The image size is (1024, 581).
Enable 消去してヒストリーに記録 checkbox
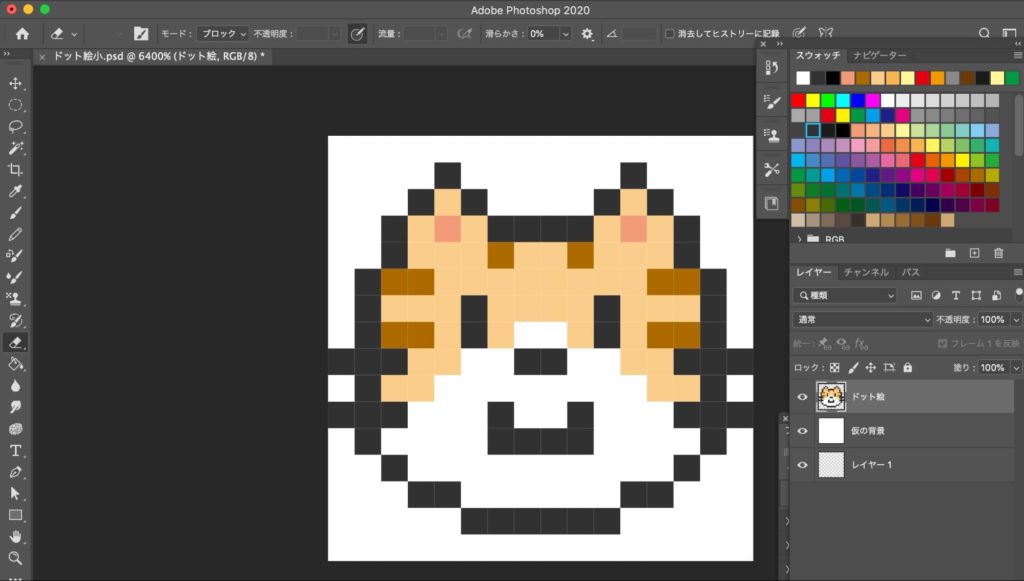tap(668, 31)
